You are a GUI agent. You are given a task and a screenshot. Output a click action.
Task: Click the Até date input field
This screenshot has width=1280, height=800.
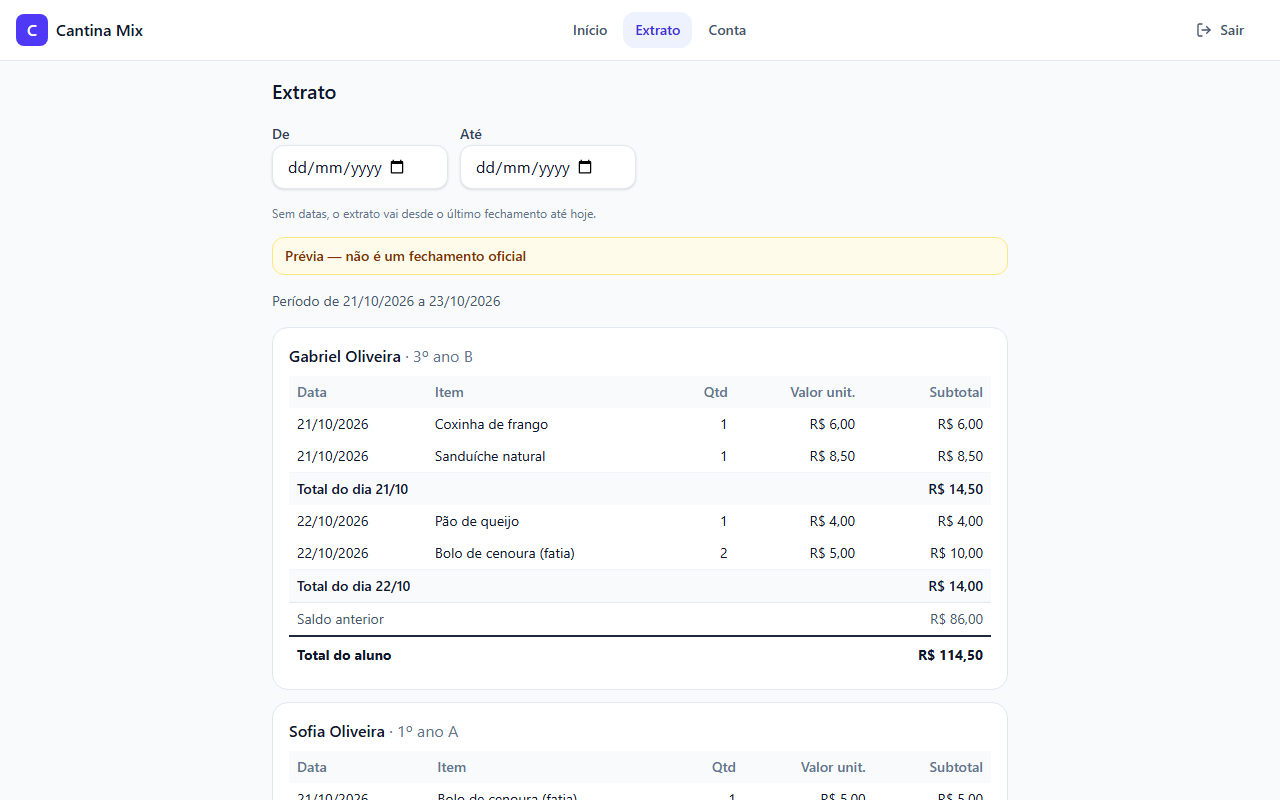[x=548, y=167]
